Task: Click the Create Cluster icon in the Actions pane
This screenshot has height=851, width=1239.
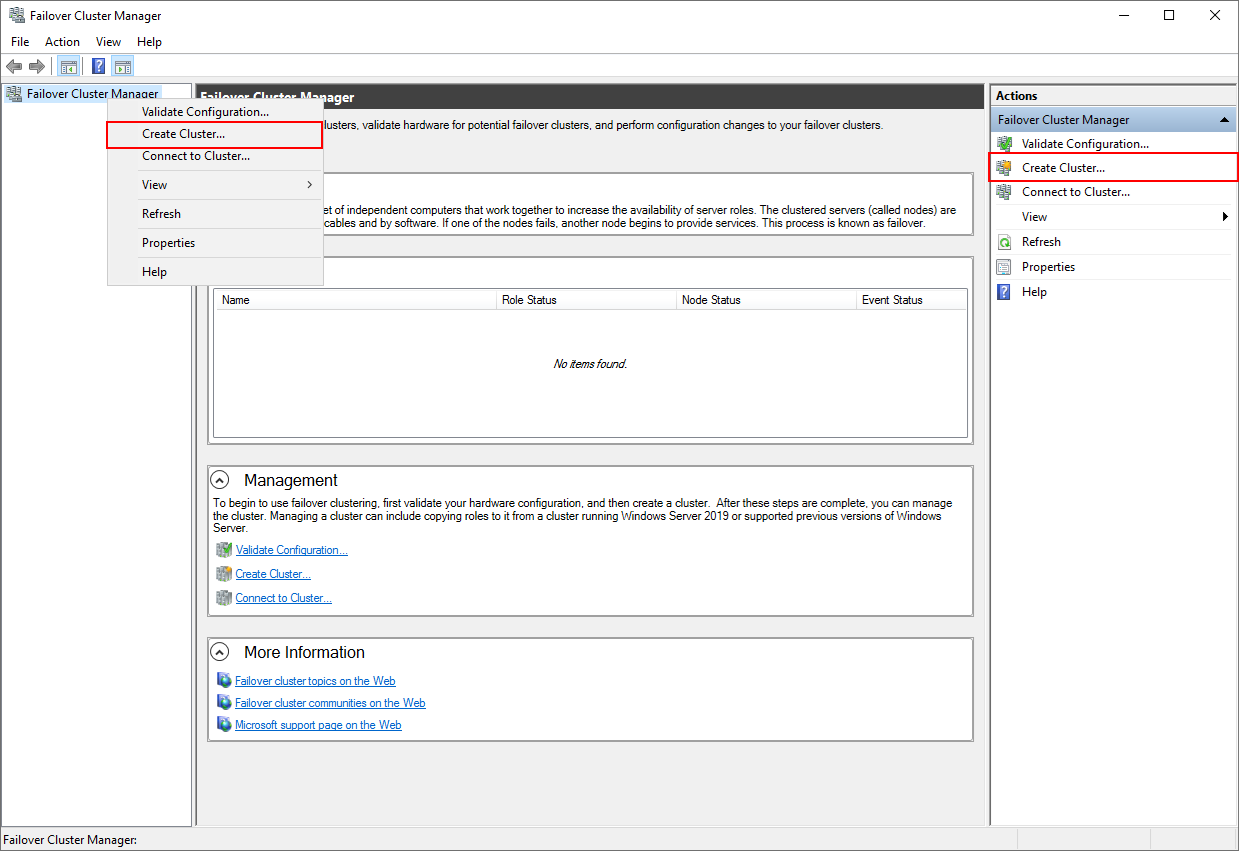Action: 1004,168
